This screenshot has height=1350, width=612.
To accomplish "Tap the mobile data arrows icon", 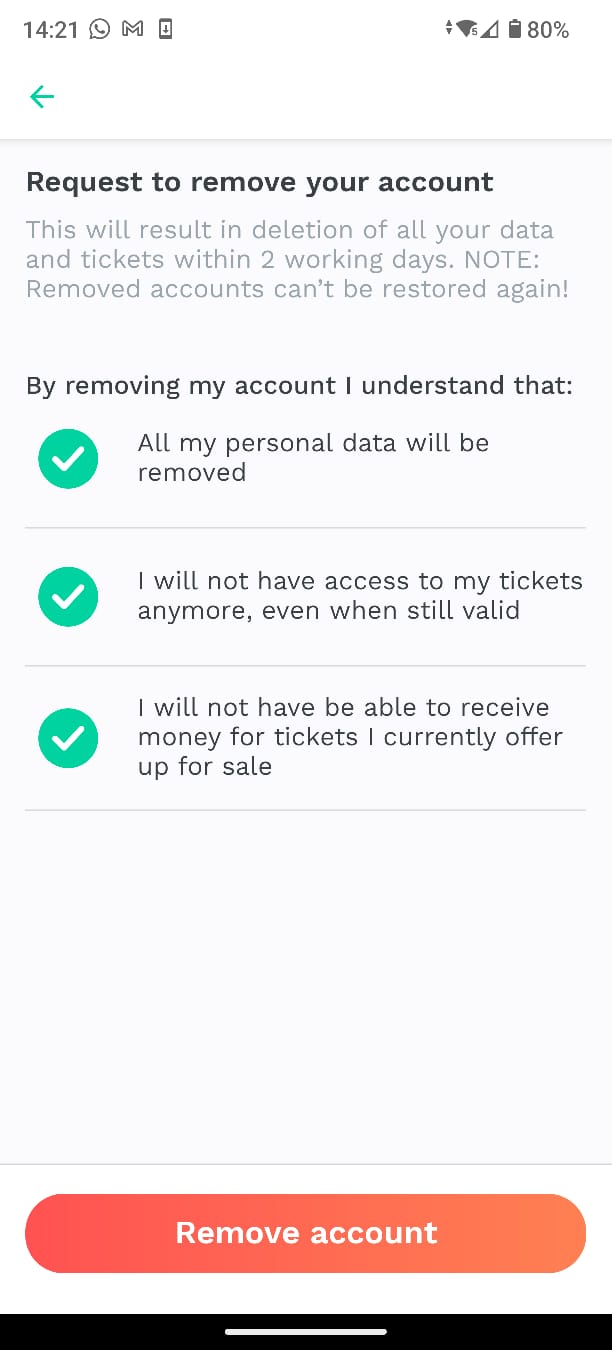I will 449,29.
